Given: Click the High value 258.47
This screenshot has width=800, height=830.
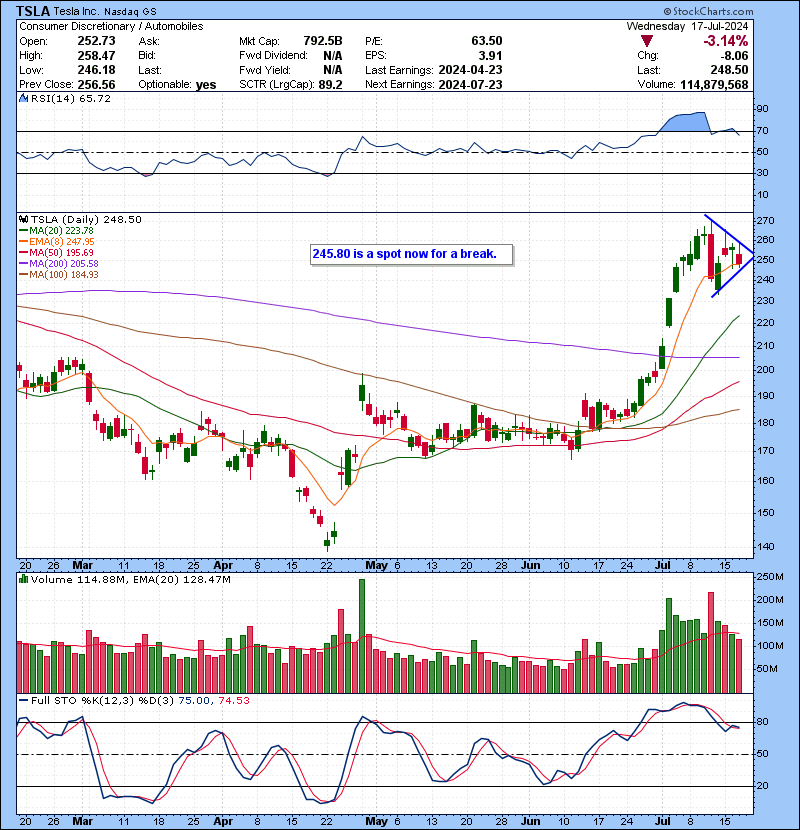Looking at the screenshot, I should [x=96, y=55].
